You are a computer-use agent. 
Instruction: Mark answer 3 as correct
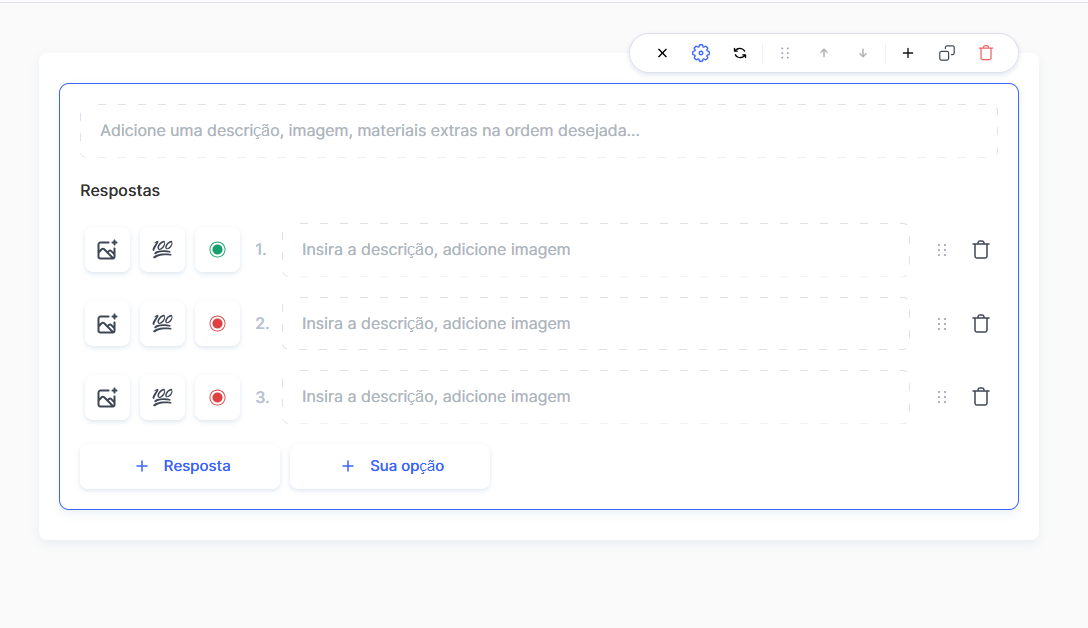pyautogui.click(x=217, y=397)
